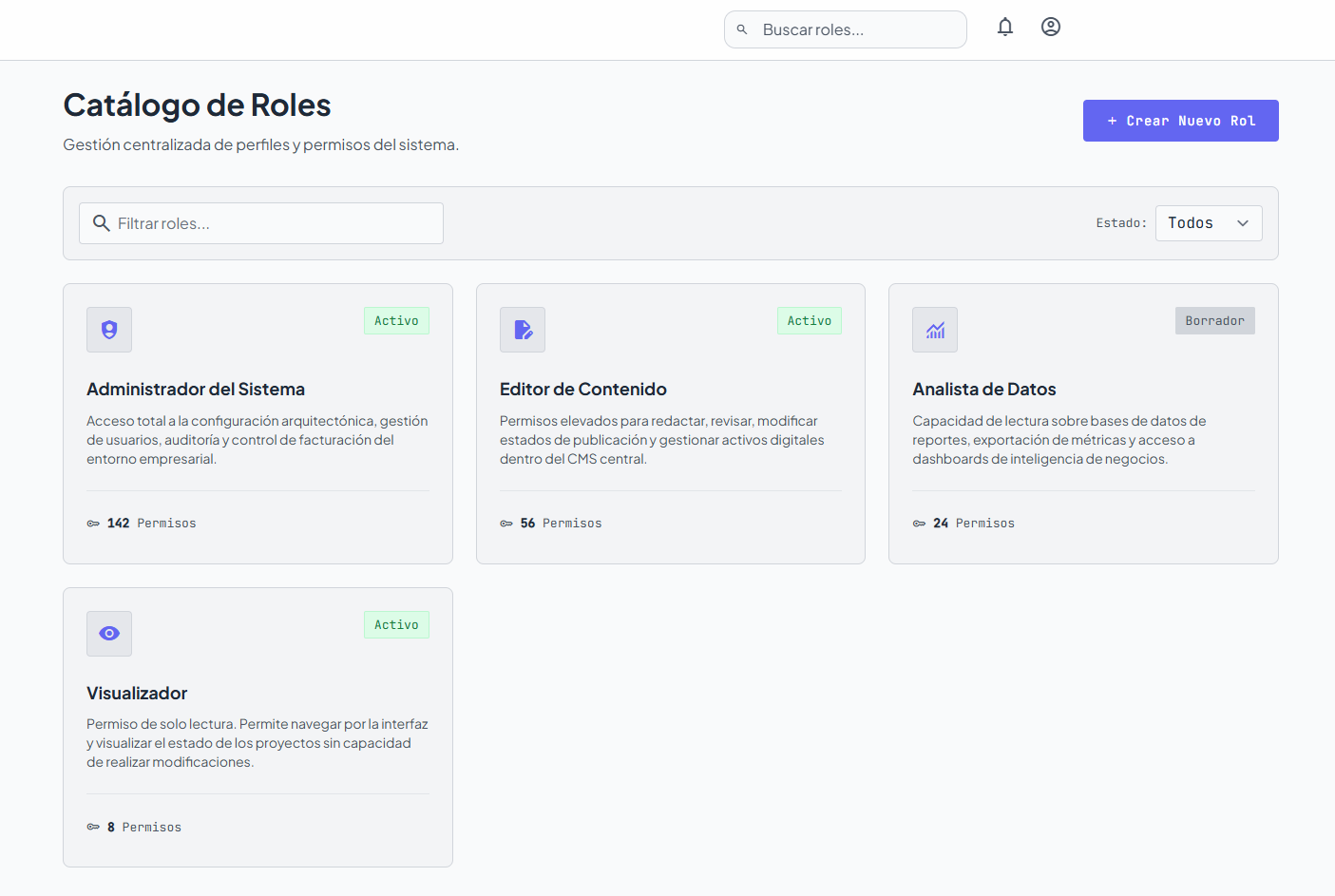Image resolution: width=1335 pixels, height=896 pixels.
Task: Click the Catálogo de Roles heading
Action: pyautogui.click(x=197, y=105)
